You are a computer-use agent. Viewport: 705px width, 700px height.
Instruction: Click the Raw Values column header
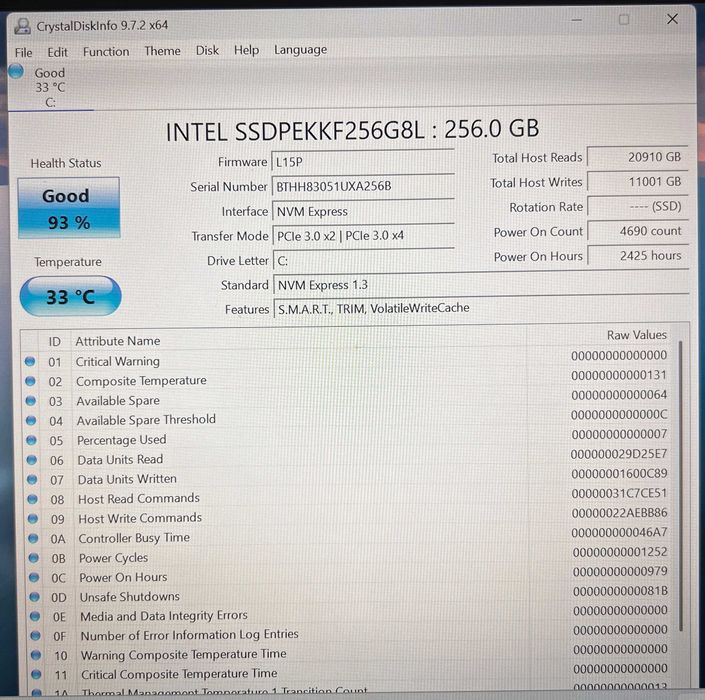pos(637,335)
